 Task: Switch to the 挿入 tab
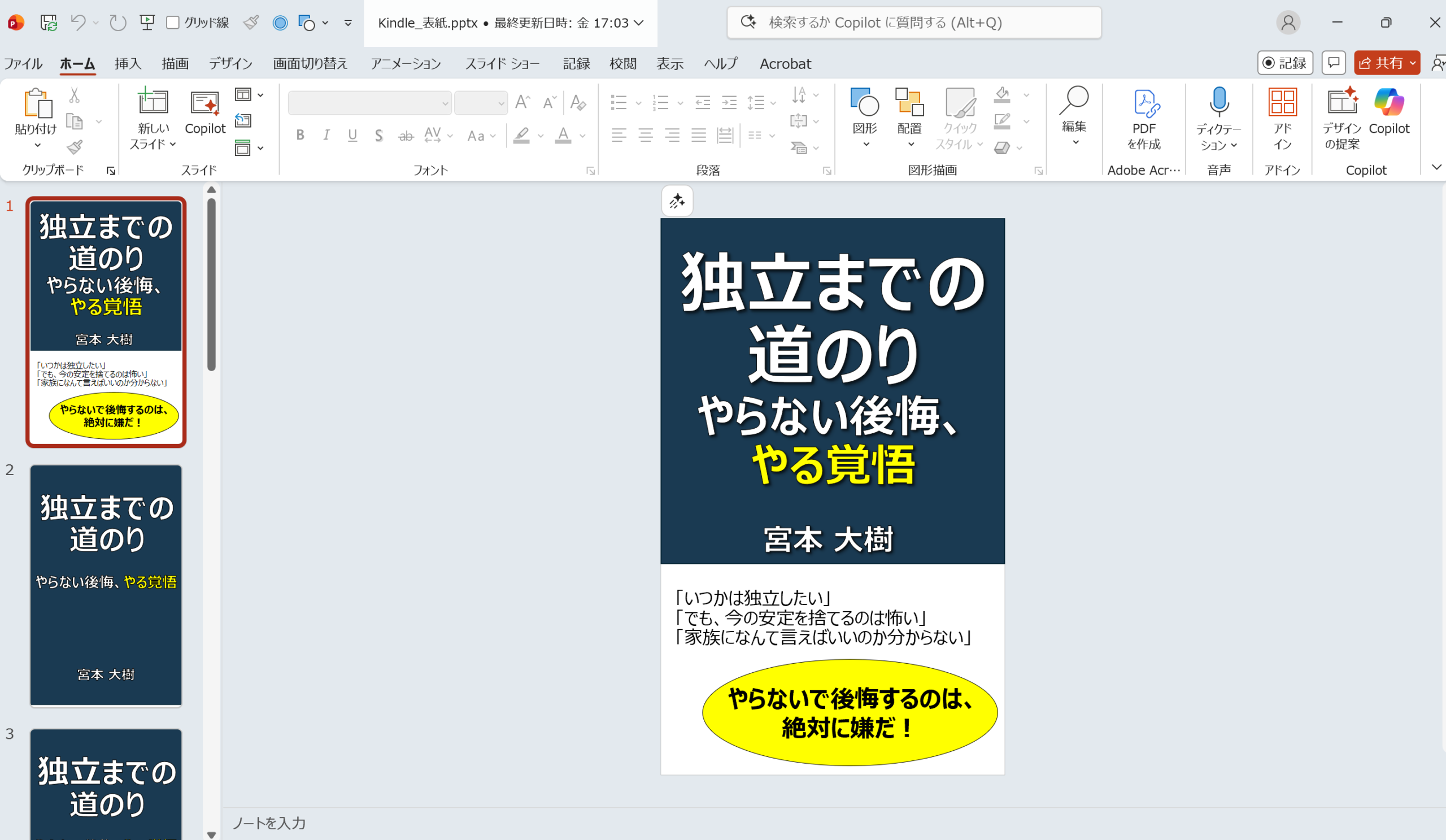128,64
